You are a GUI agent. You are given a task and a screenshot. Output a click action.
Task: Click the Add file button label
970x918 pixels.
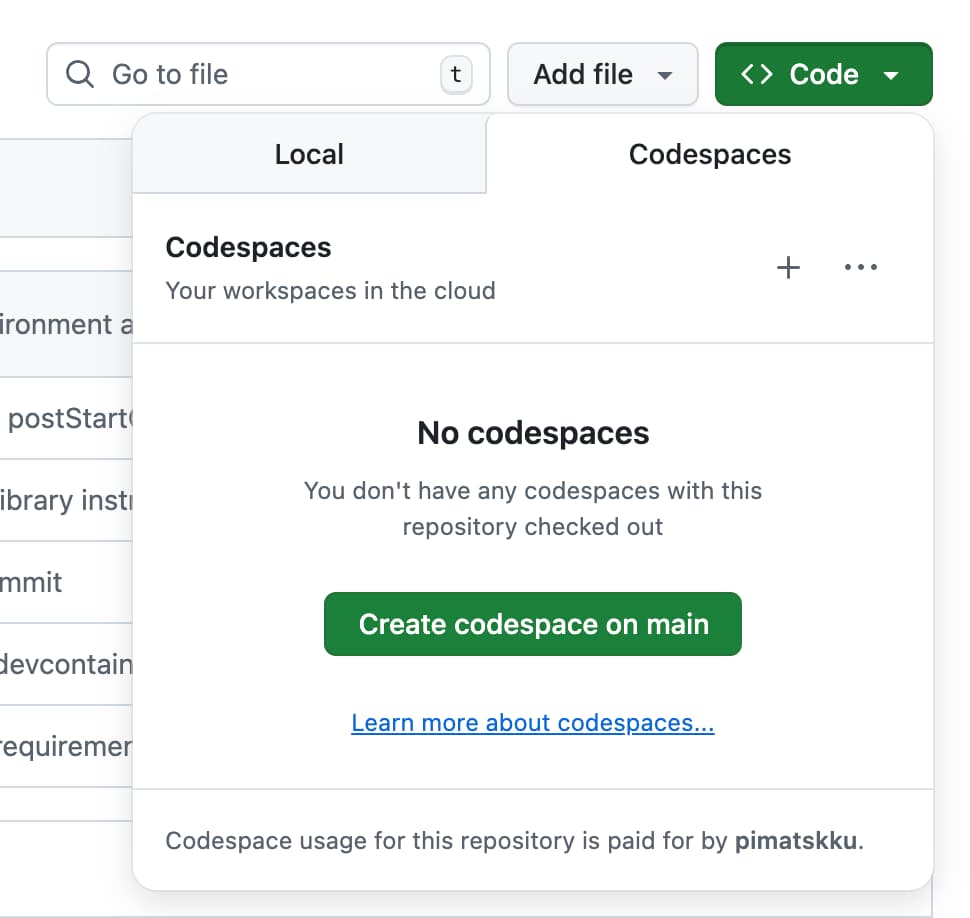(x=583, y=74)
